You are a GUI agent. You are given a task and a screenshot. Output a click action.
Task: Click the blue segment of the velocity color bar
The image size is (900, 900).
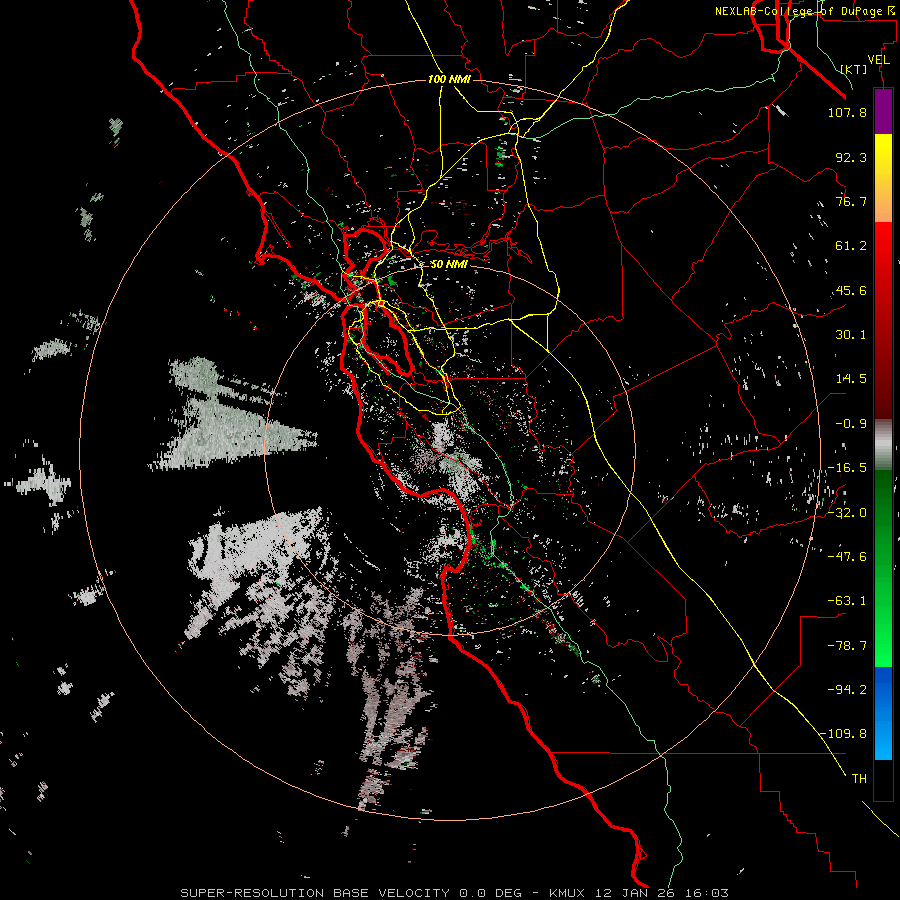click(883, 713)
